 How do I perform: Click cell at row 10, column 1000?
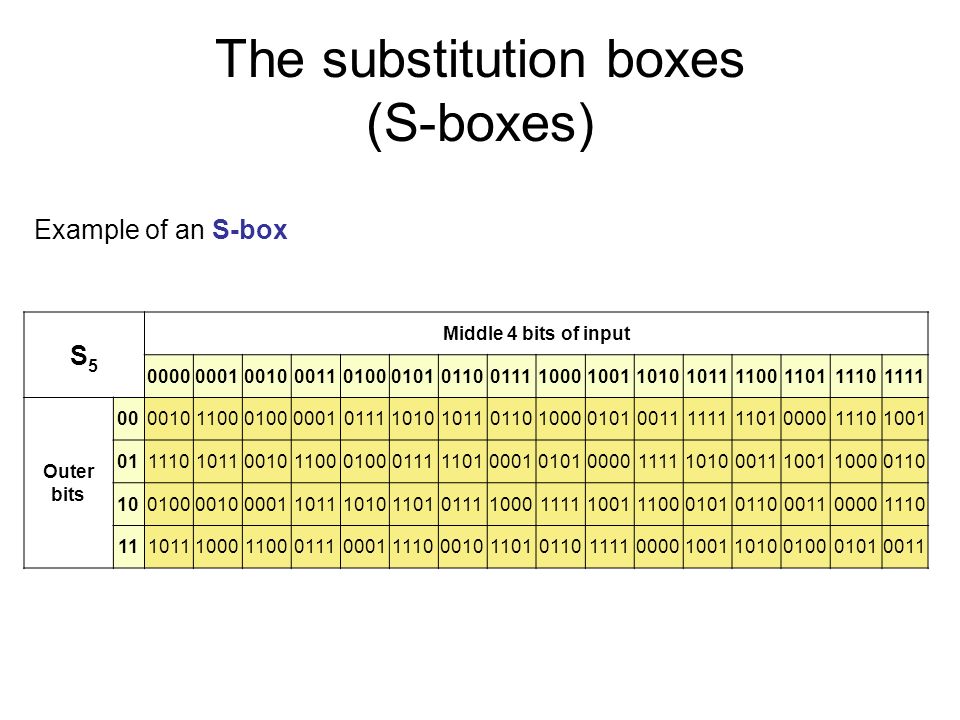tap(561, 504)
